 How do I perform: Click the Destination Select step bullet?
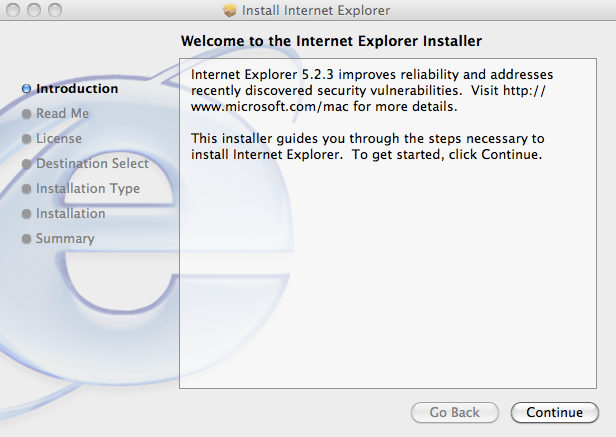click(26, 164)
